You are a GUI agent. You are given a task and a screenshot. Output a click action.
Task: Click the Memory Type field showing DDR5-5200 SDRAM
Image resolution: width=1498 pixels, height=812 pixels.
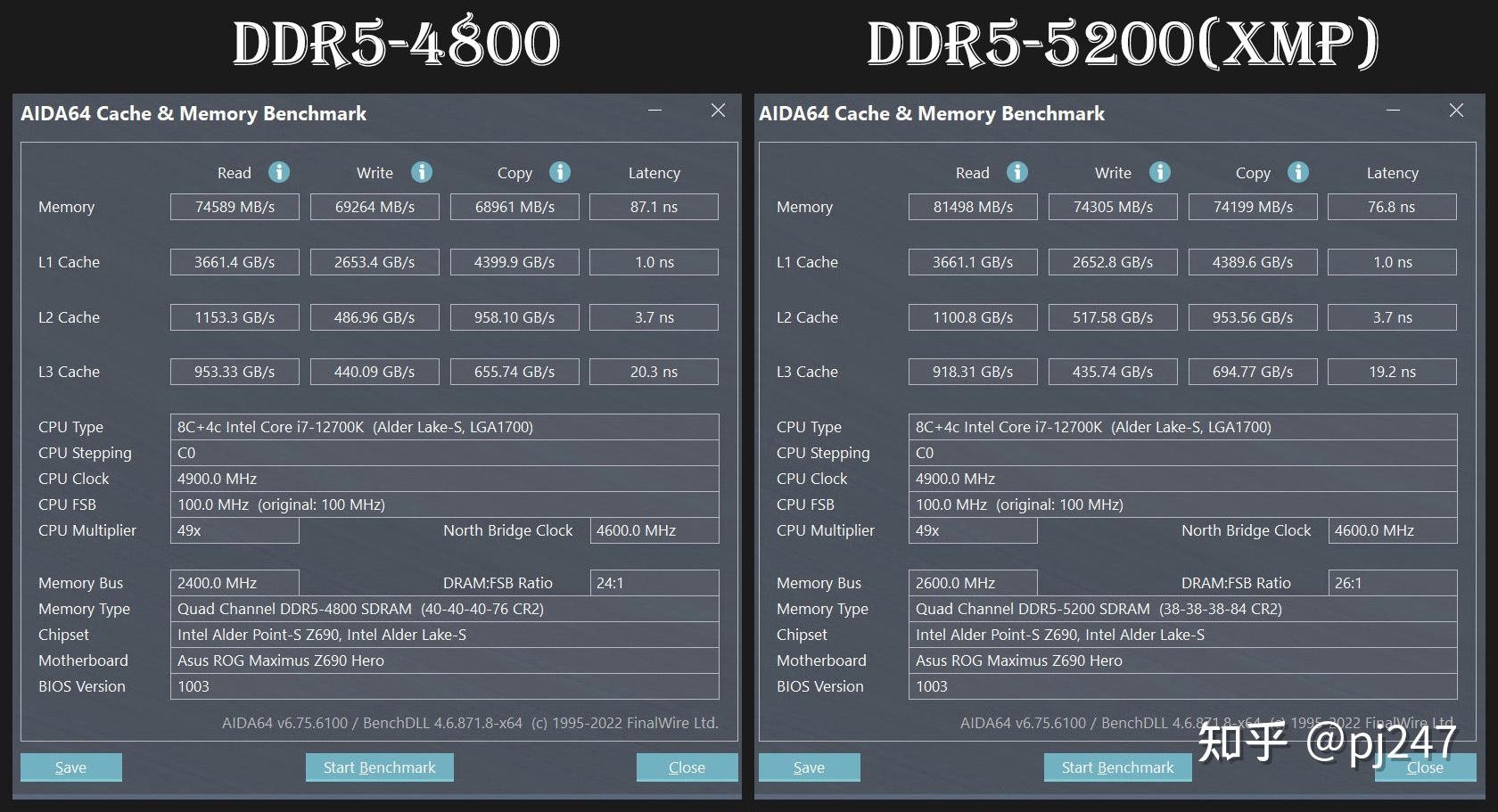[x=1182, y=609]
